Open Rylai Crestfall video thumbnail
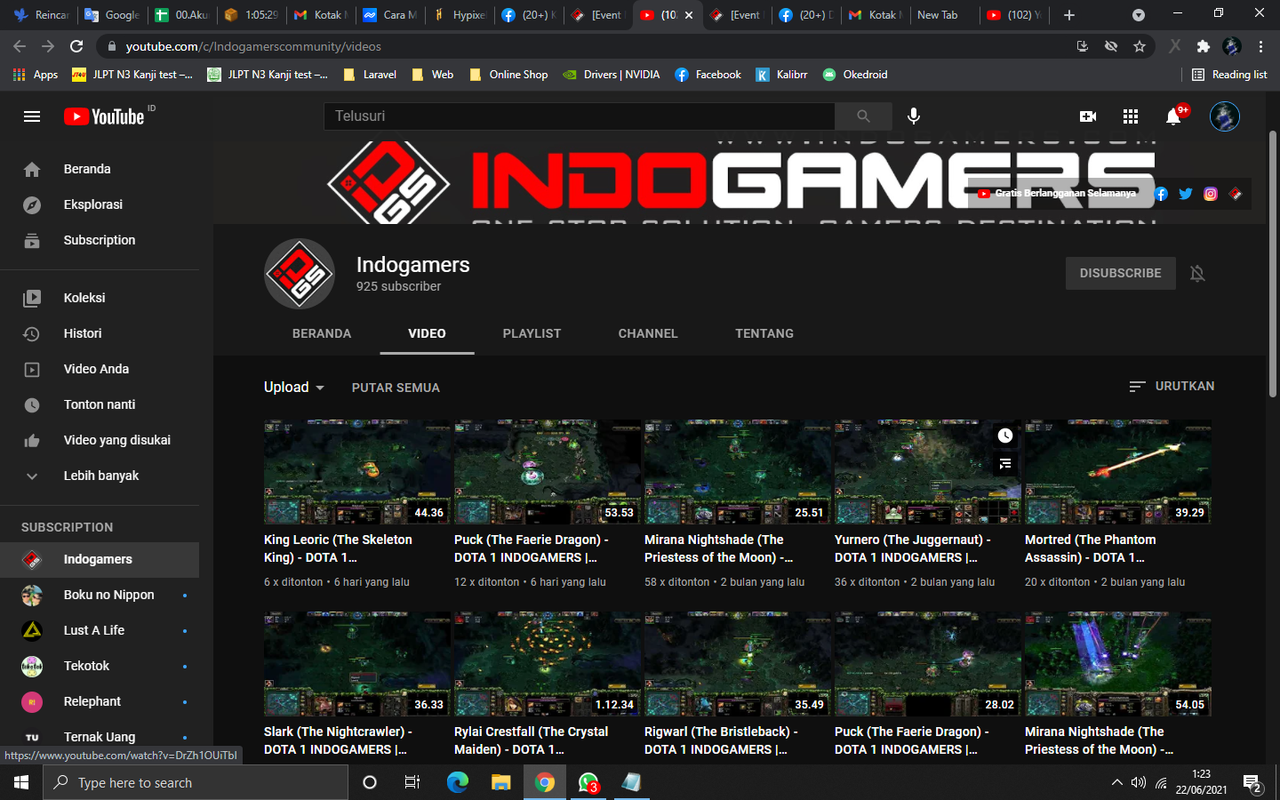This screenshot has height=800, width=1280. coord(548,664)
